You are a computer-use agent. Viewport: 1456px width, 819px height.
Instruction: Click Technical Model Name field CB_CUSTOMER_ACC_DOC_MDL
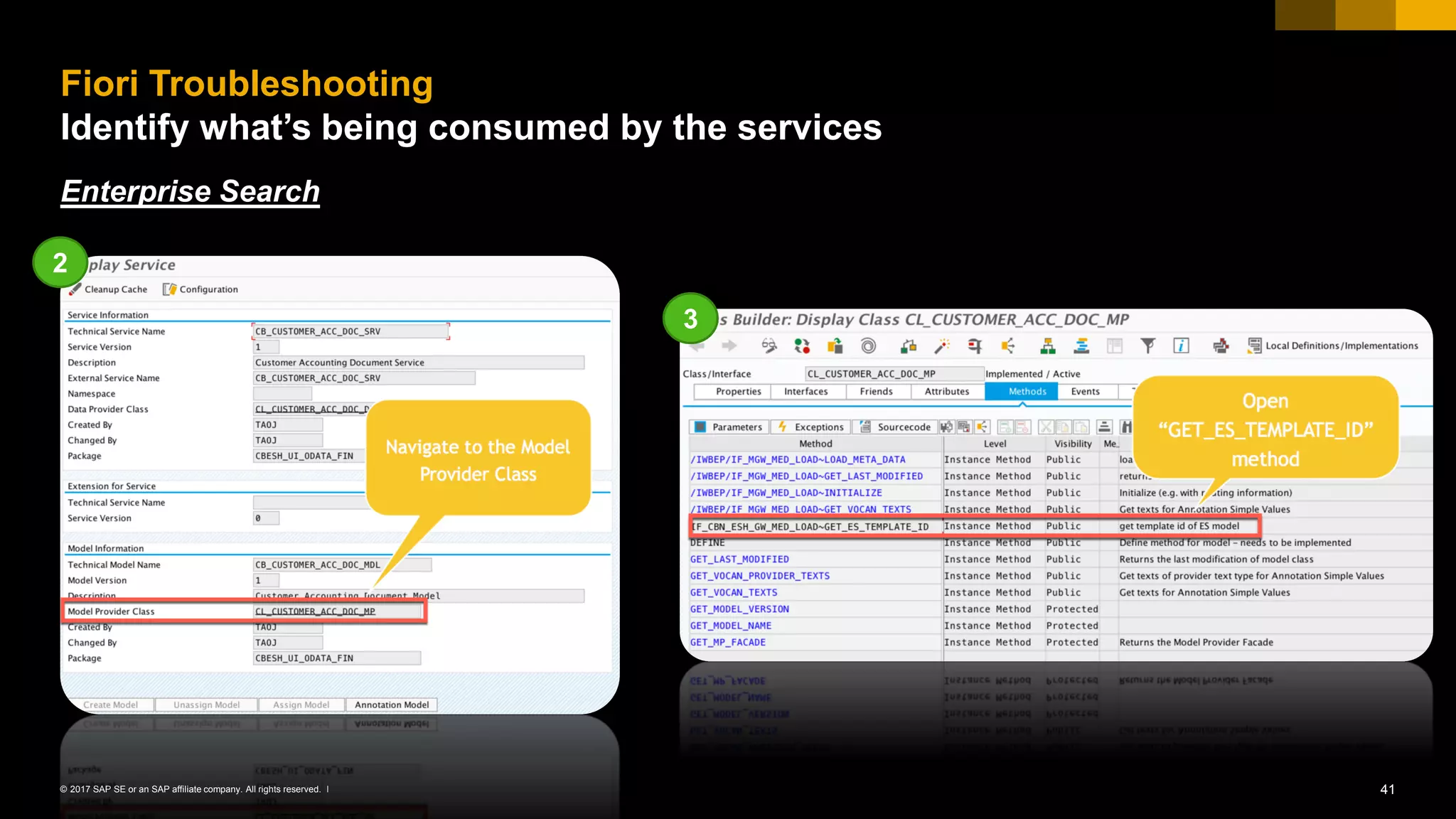pyautogui.click(x=342, y=564)
